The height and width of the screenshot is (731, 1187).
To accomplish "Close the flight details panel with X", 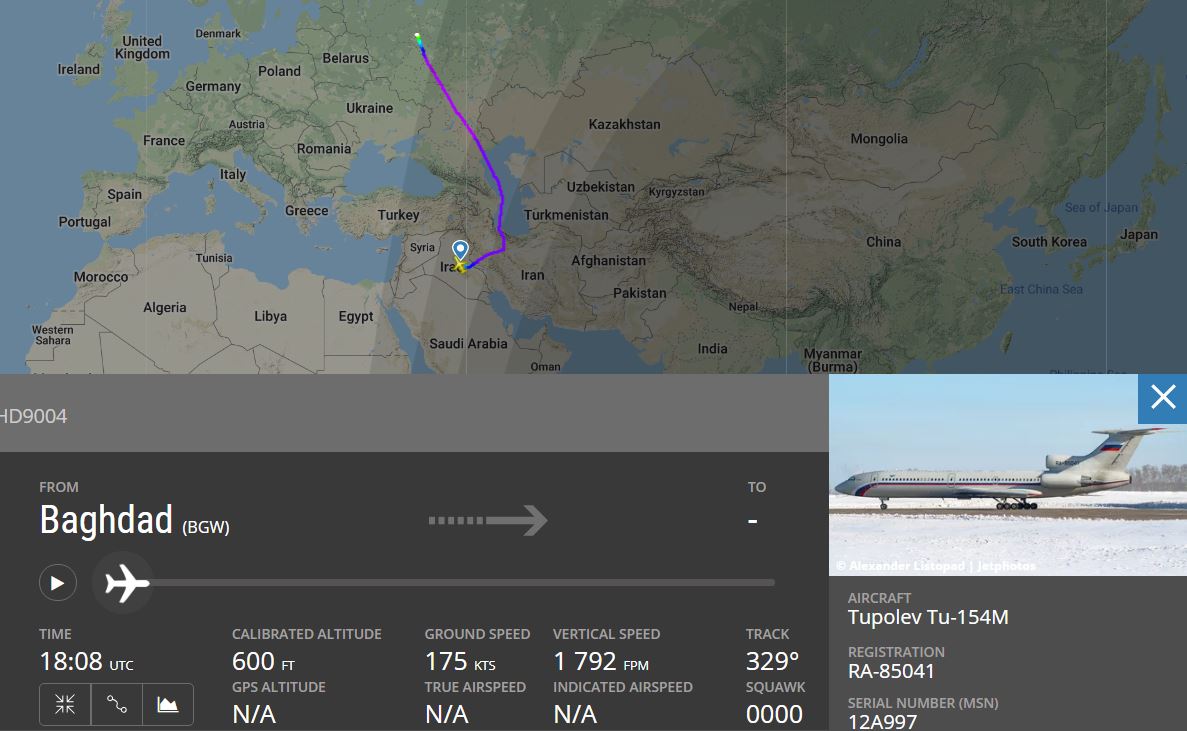I will click(x=1162, y=398).
